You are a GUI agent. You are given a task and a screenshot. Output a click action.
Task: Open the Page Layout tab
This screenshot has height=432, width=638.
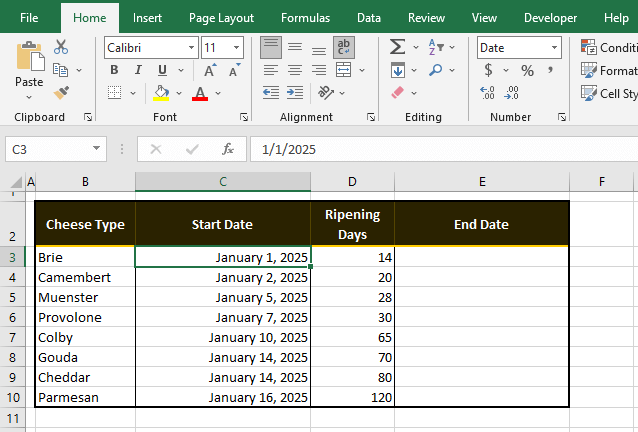(221, 18)
